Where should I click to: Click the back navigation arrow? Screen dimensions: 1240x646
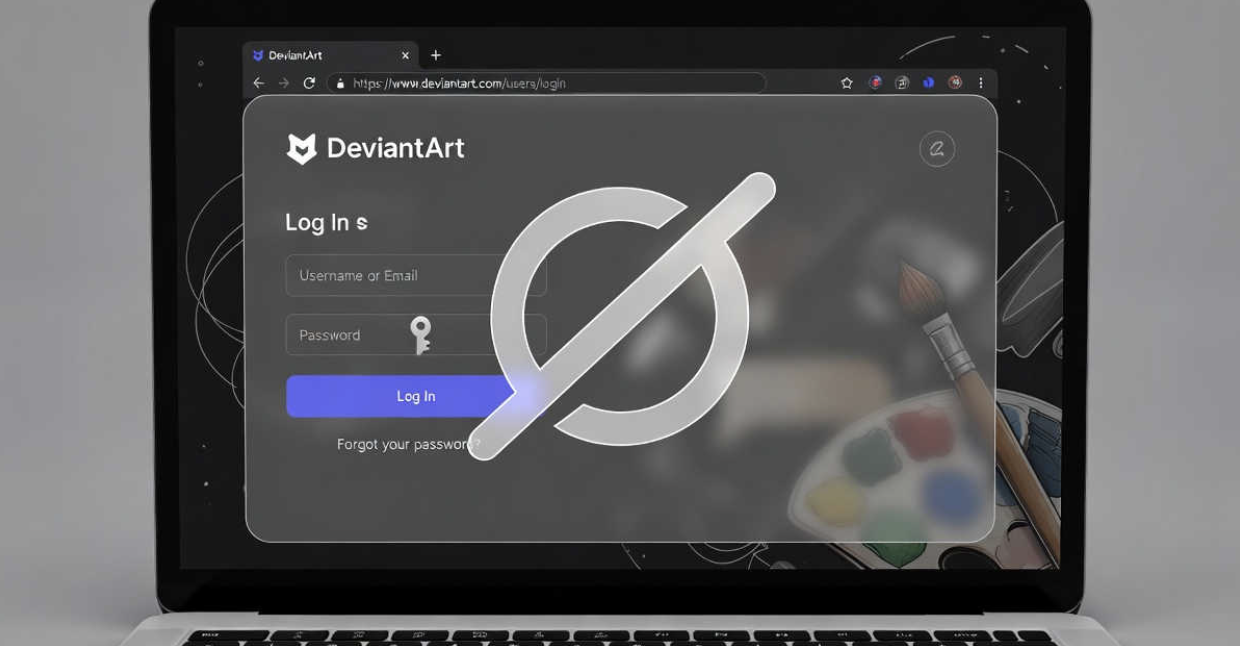pos(259,83)
